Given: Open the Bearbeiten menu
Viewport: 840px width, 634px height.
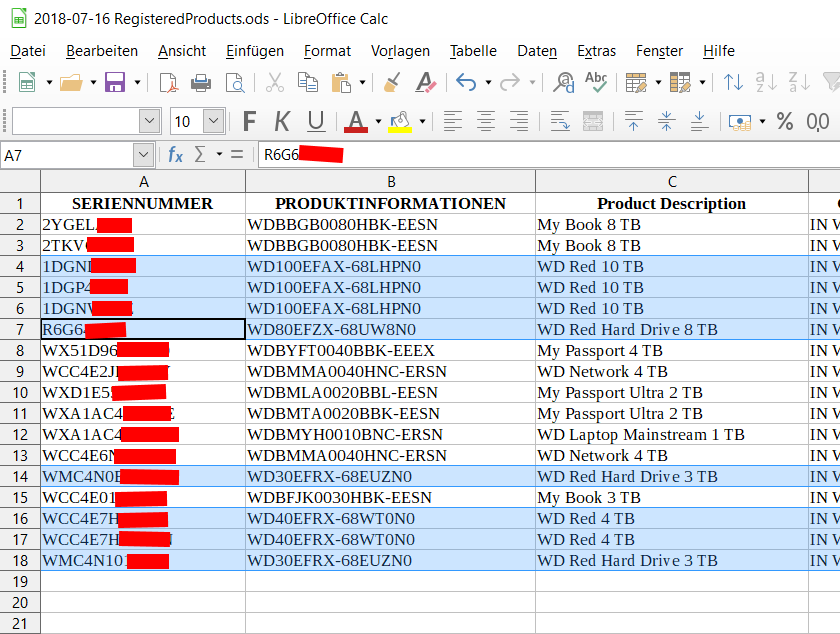Looking at the screenshot, I should pos(102,51).
